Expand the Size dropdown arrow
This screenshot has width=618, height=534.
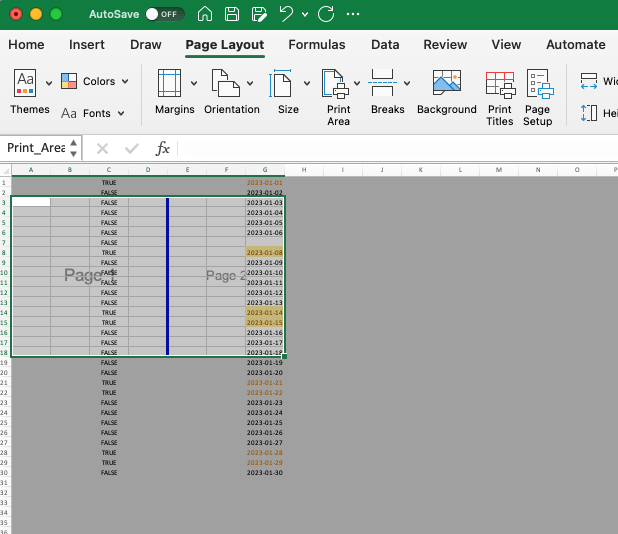[x=307, y=83]
